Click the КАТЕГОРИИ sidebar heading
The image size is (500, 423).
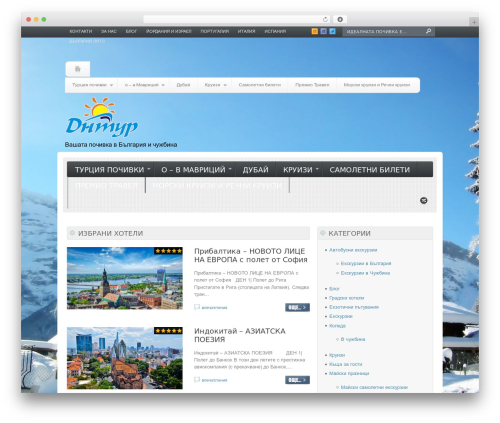tap(349, 233)
